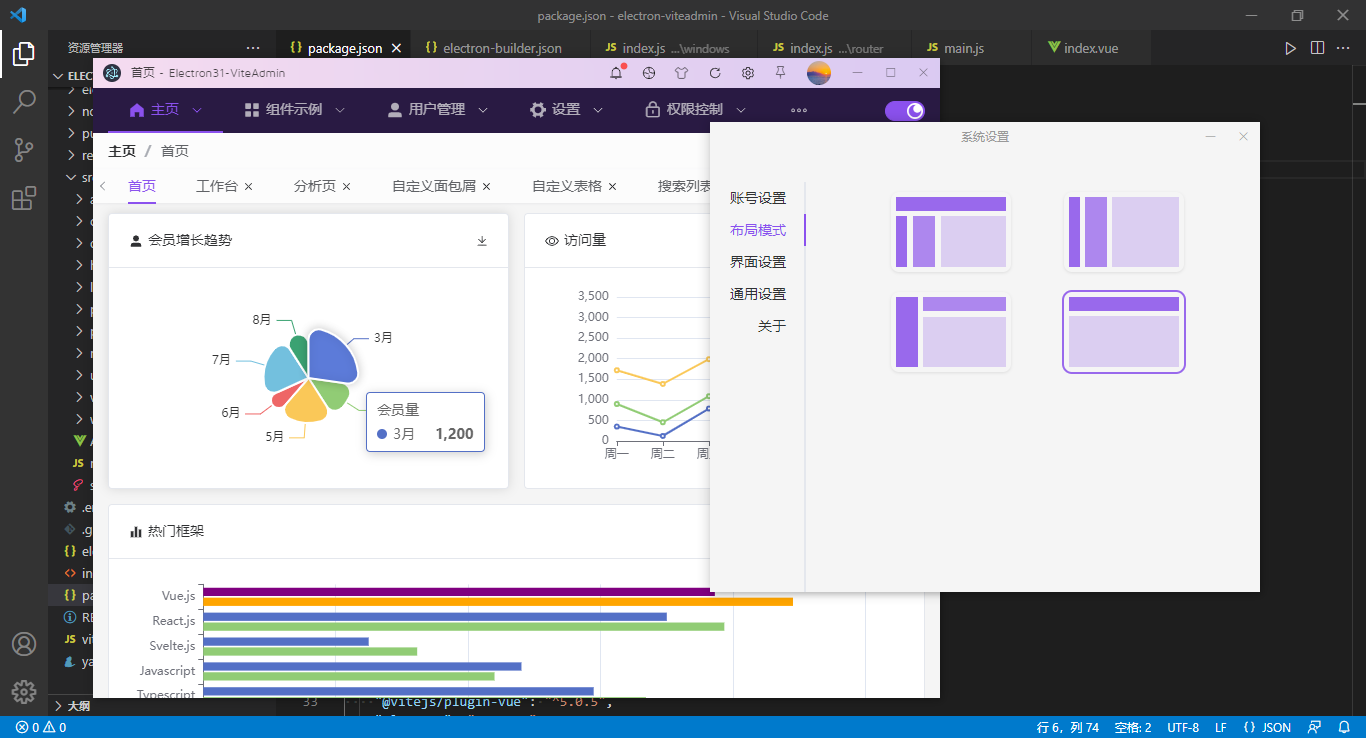
Task: Open the 组件示例 dropdown
Action: click(x=293, y=110)
